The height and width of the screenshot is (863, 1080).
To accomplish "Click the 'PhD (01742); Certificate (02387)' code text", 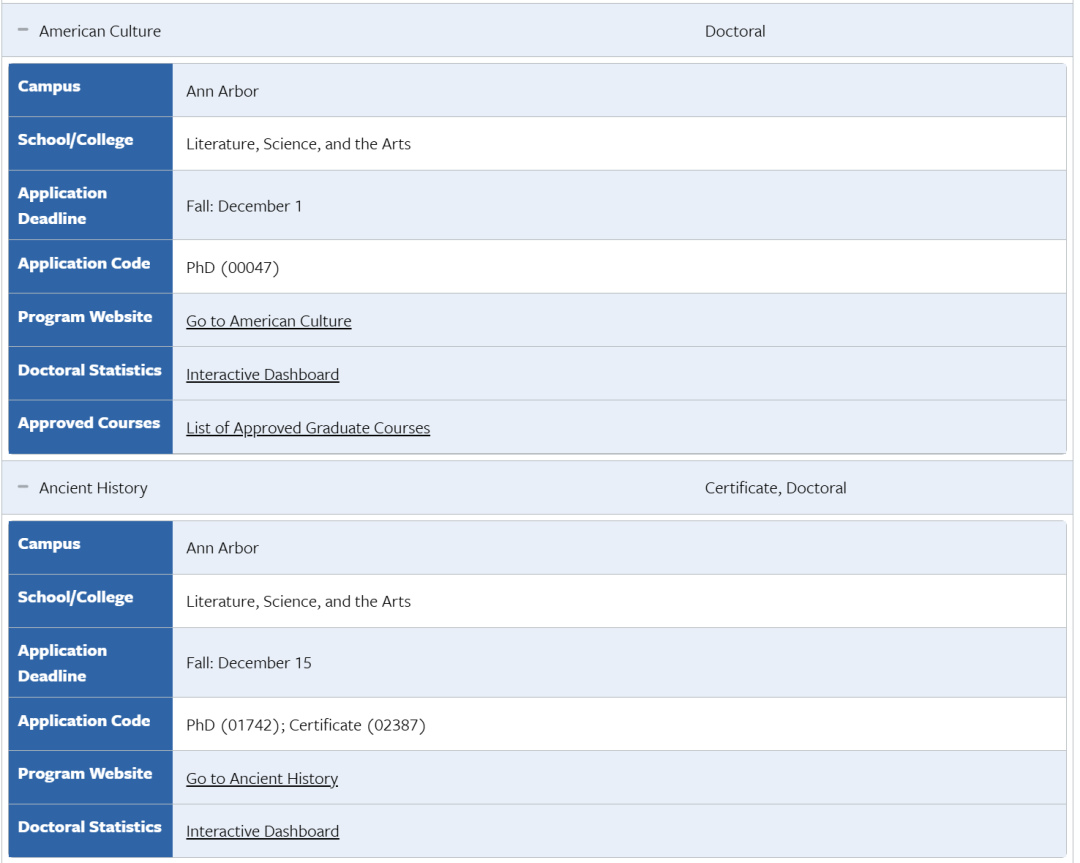I will [x=305, y=725].
